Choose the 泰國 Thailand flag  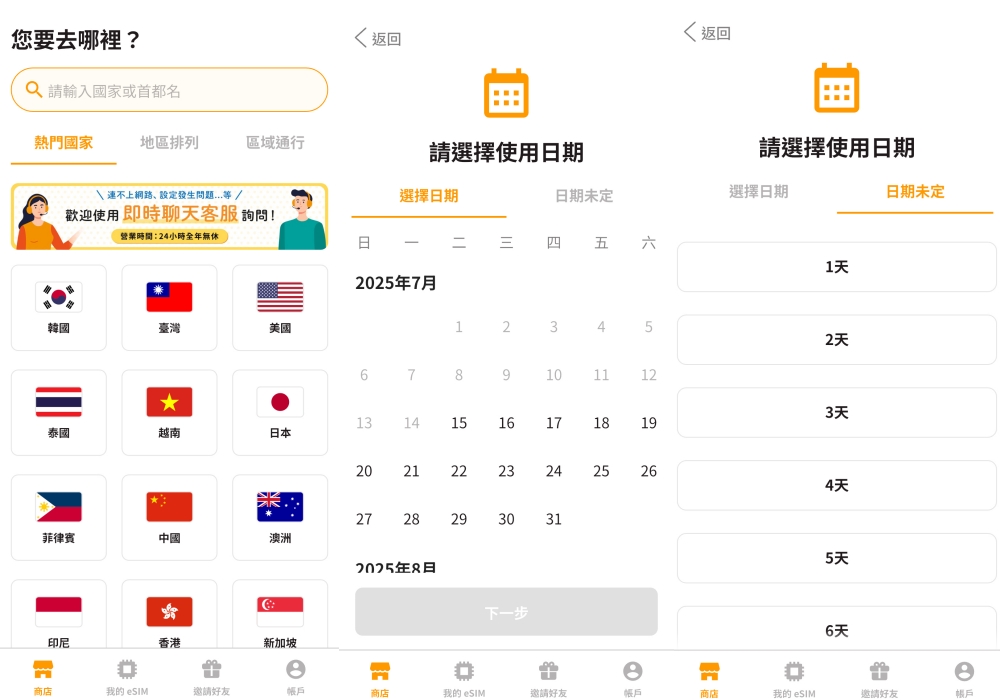coord(58,412)
